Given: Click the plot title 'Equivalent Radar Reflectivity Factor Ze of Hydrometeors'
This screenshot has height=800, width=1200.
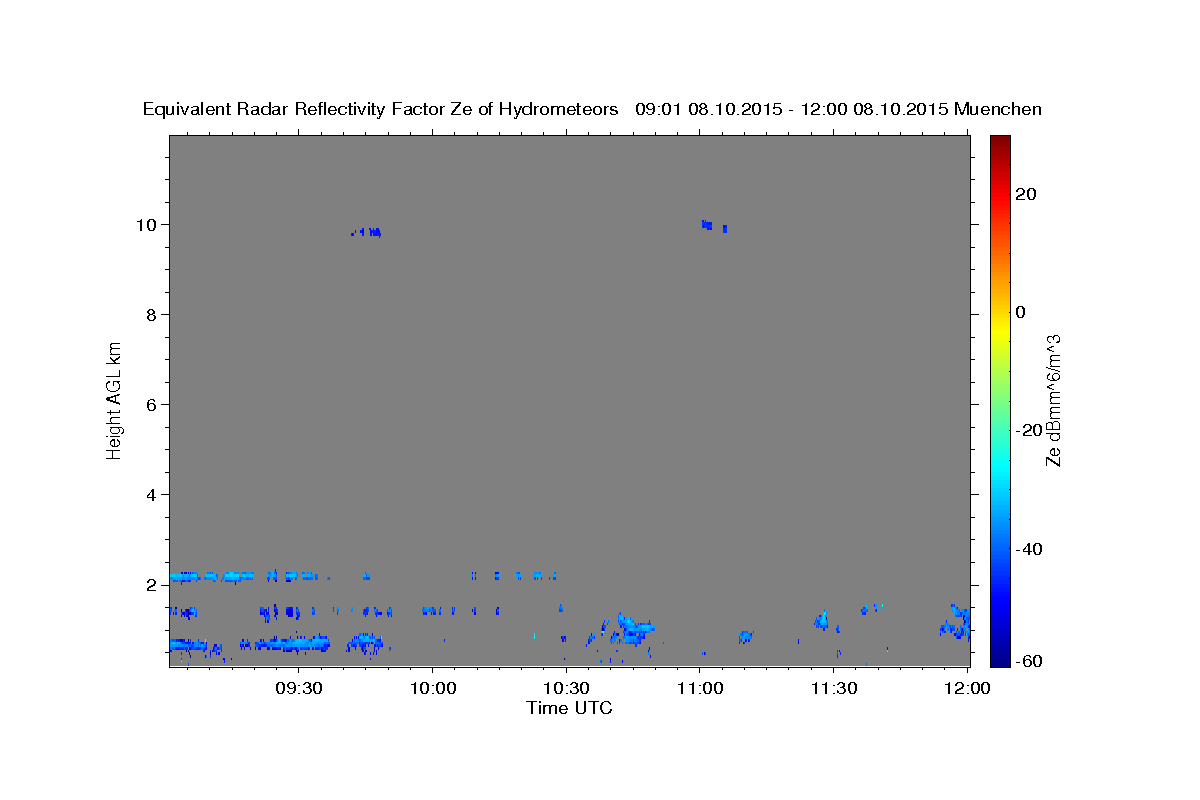Looking at the screenshot, I should [381, 110].
